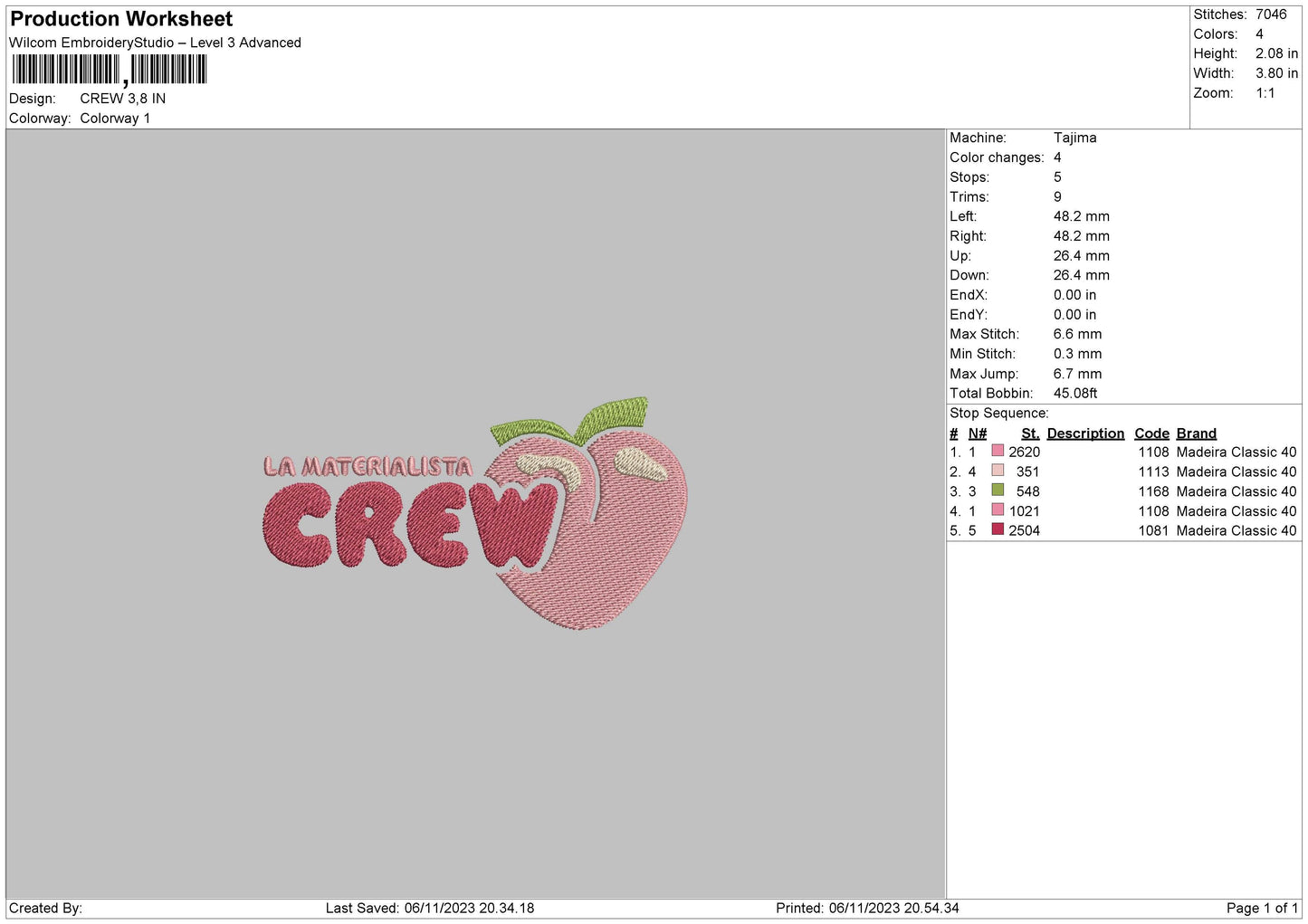
Task: Click the stitch count 2620 in row 1
Action: (x=1024, y=452)
